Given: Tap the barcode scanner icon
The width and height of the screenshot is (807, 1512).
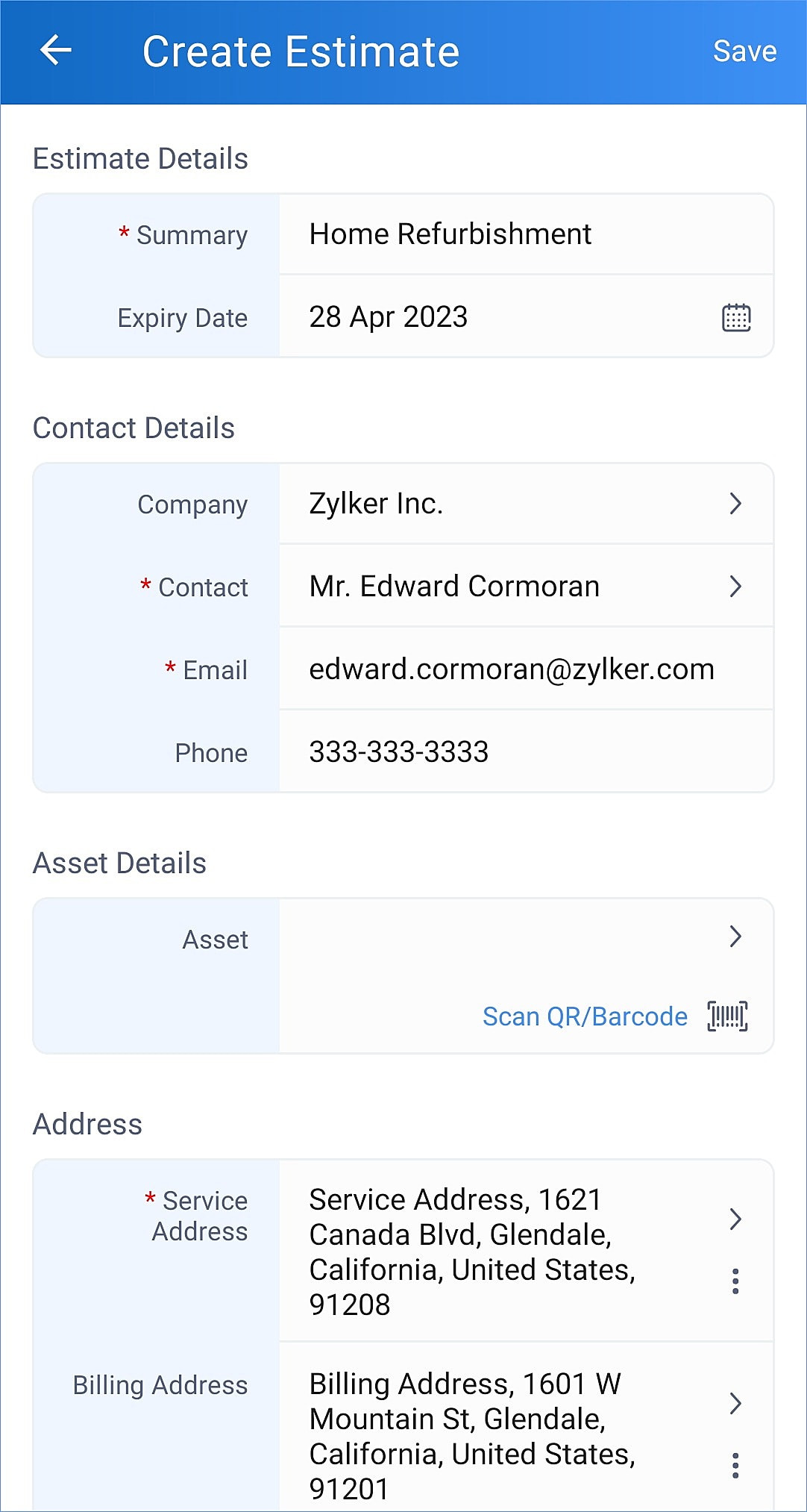Looking at the screenshot, I should pos(727,1016).
